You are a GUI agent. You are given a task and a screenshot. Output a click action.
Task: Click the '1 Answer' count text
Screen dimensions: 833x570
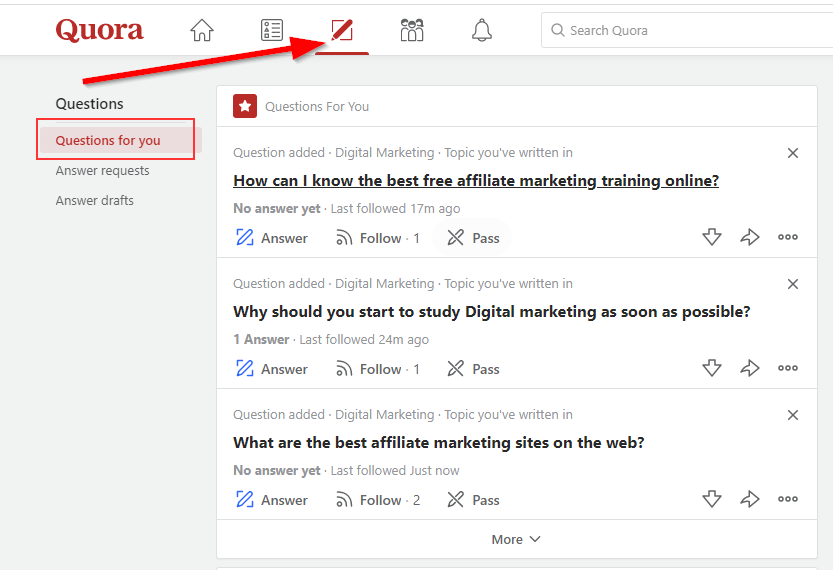(x=261, y=339)
